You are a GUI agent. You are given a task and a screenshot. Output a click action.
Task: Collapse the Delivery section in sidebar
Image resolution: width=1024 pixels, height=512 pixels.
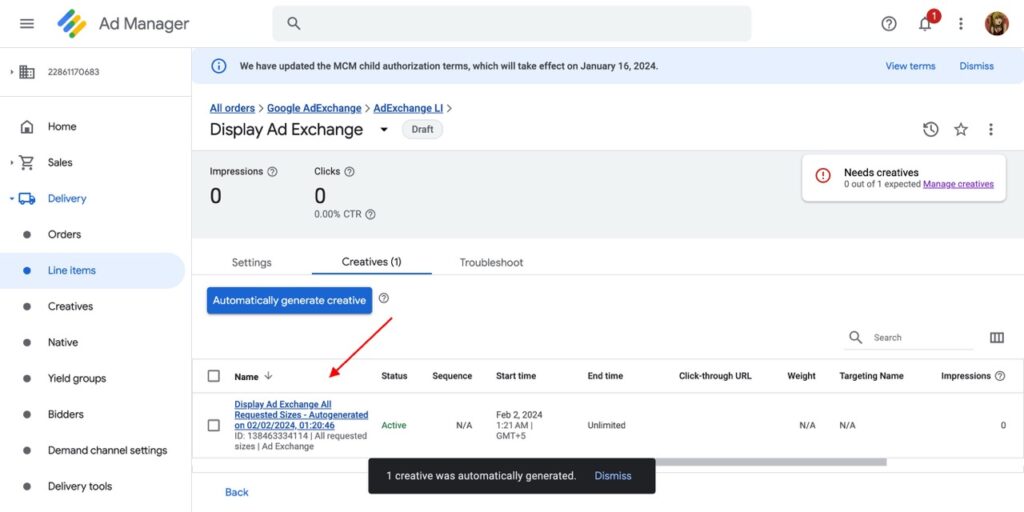(x=12, y=198)
